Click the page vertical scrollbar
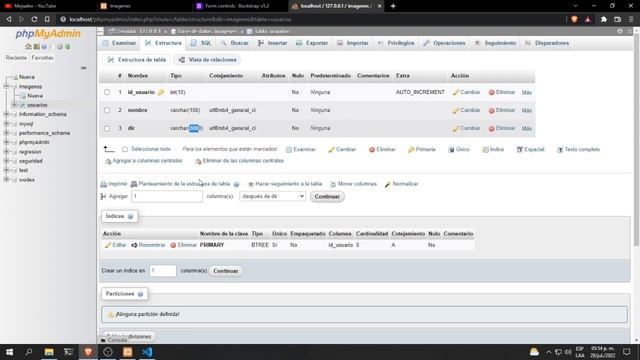This screenshot has width=640, height=360. tap(636, 139)
